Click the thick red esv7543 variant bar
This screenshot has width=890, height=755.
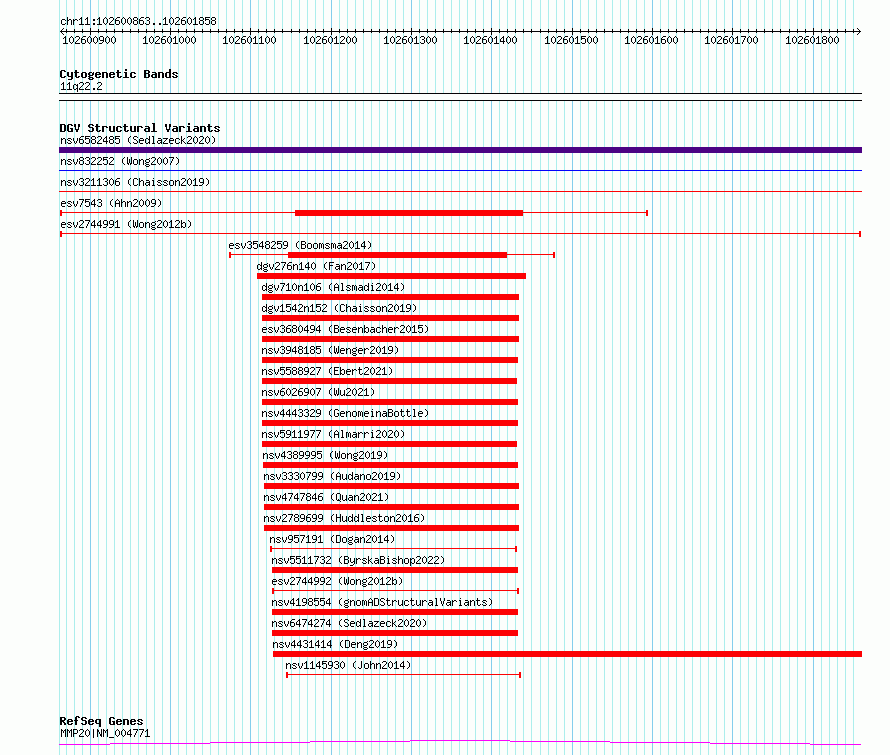(409, 213)
